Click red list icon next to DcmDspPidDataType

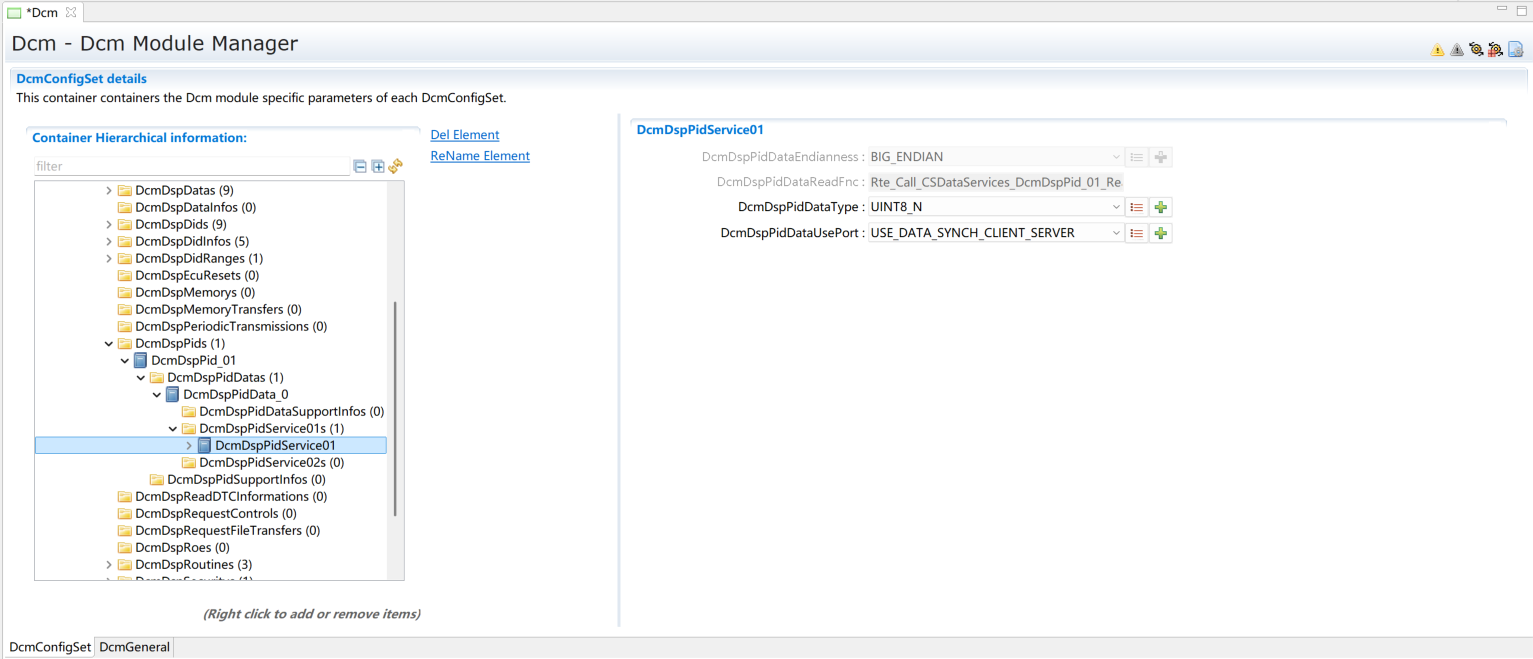1136,207
